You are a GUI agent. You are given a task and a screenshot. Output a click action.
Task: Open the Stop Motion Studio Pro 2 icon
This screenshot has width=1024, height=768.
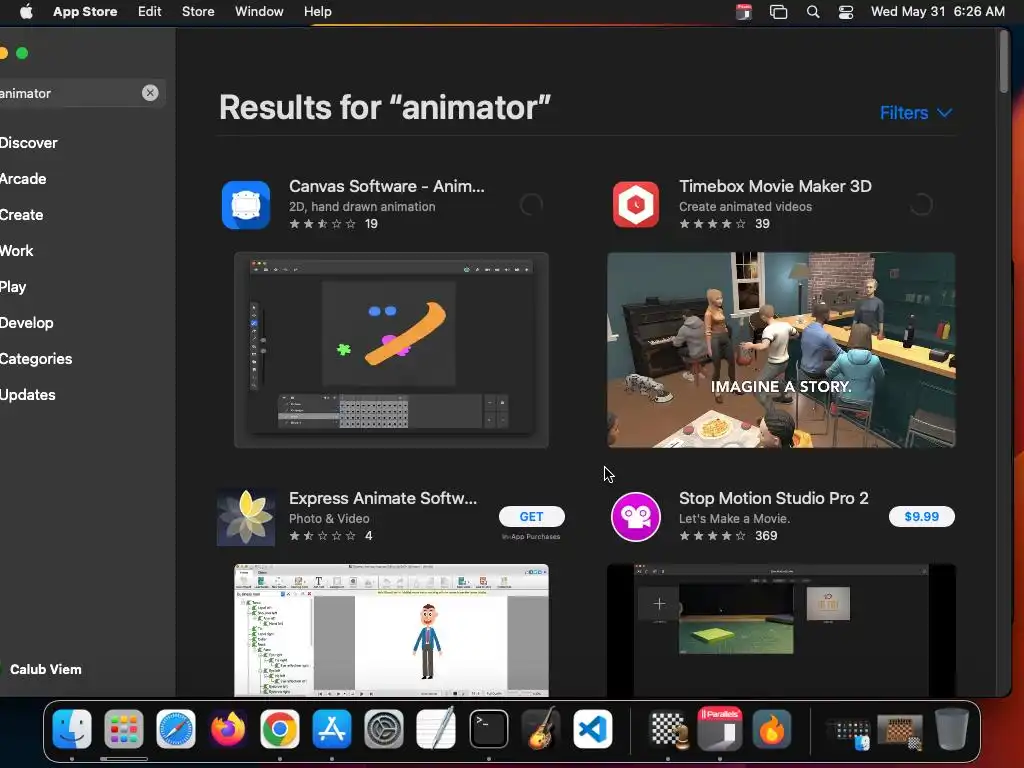(x=635, y=517)
